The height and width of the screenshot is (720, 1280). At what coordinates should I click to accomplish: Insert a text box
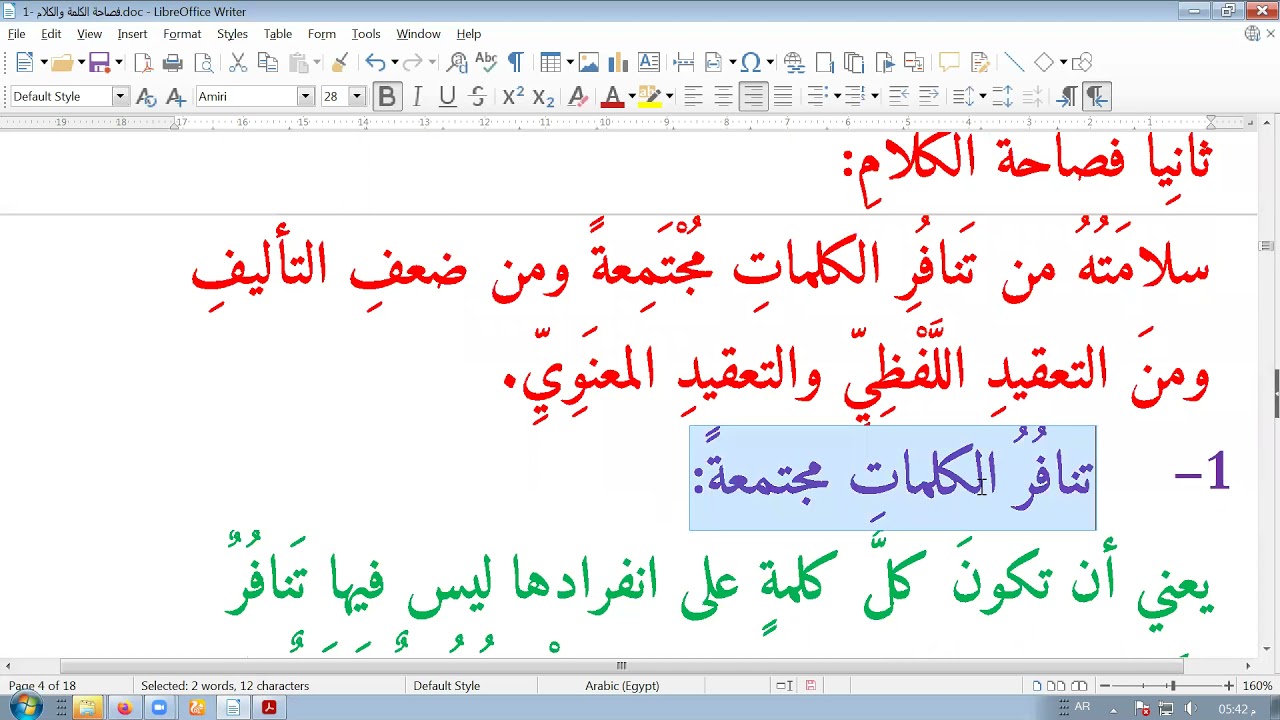tap(649, 63)
